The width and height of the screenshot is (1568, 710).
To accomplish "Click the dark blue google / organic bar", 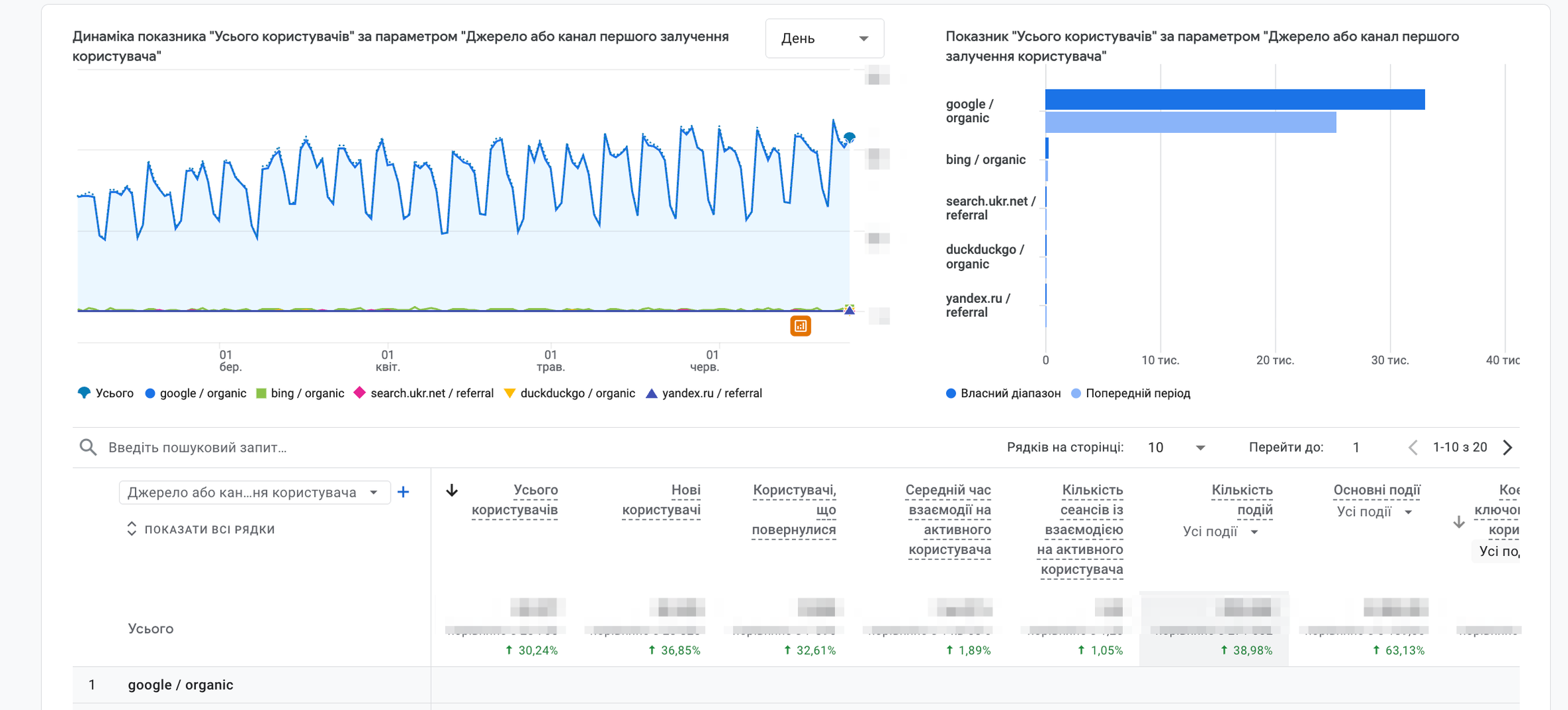I will click(x=1234, y=100).
